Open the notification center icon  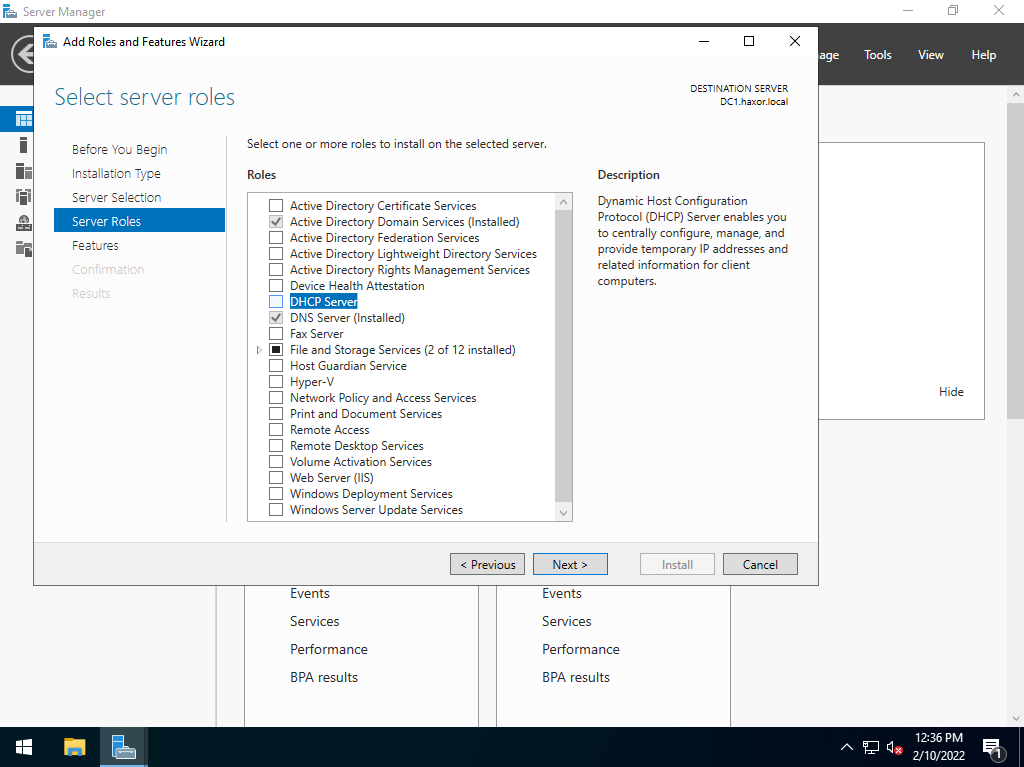[993, 747]
